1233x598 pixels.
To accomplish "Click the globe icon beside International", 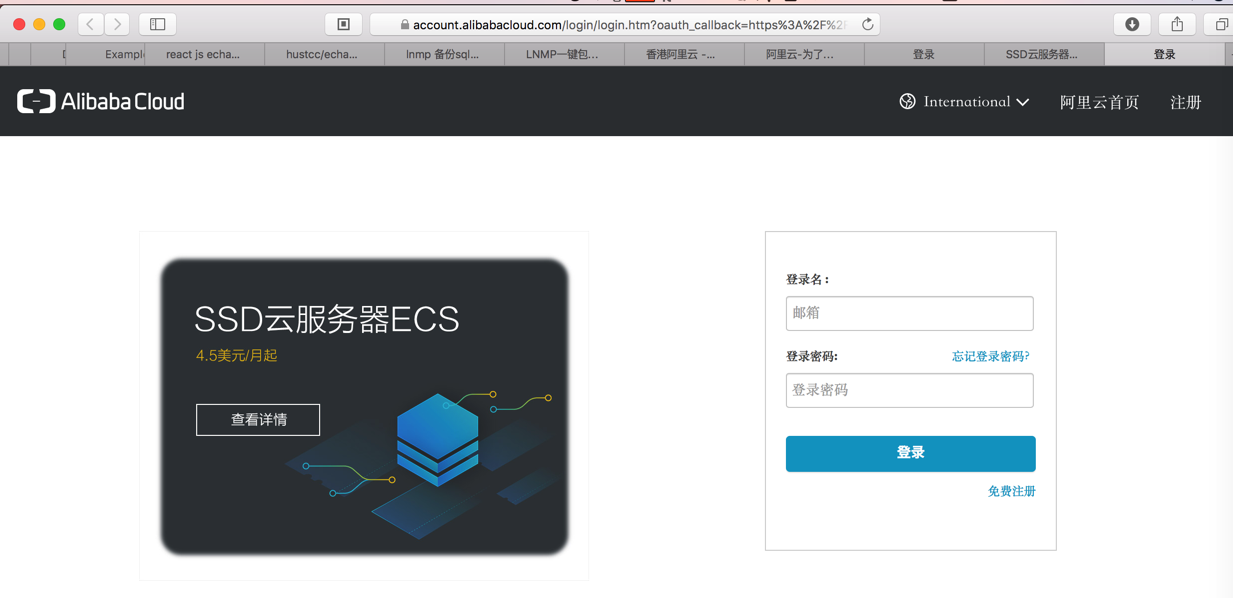I will click(x=907, y=101).
